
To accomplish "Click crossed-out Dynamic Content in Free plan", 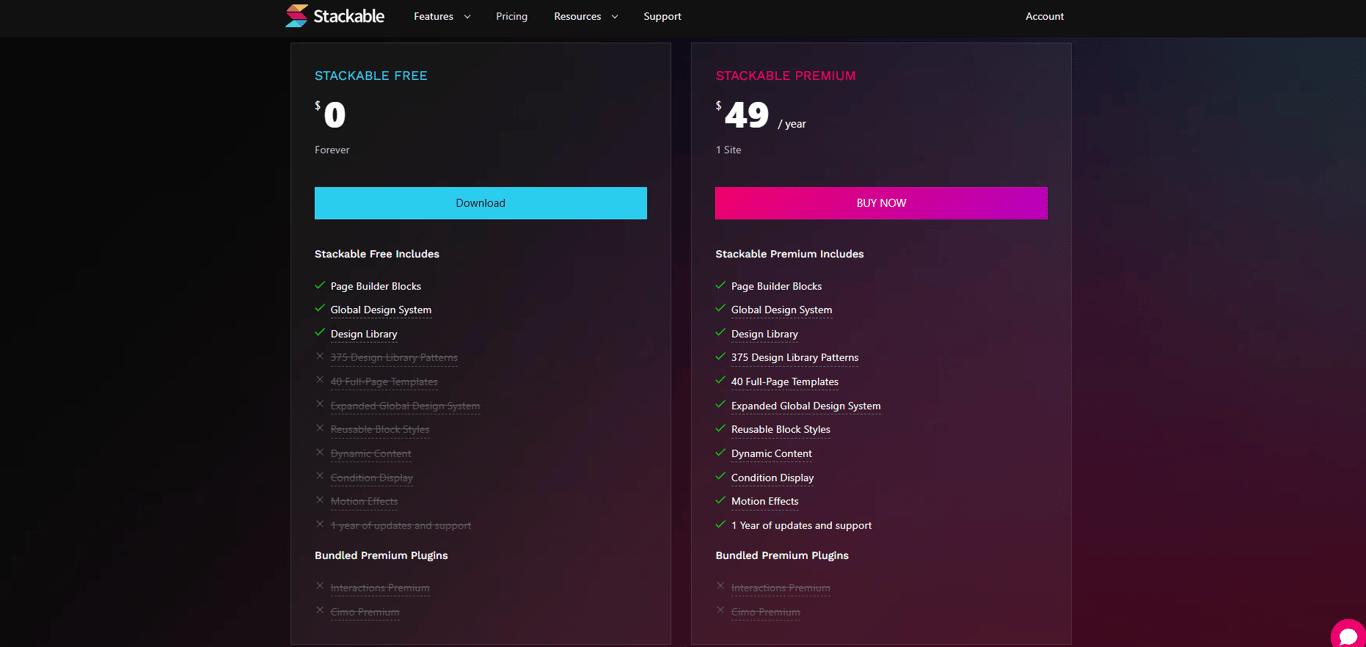I will [371, 454].
